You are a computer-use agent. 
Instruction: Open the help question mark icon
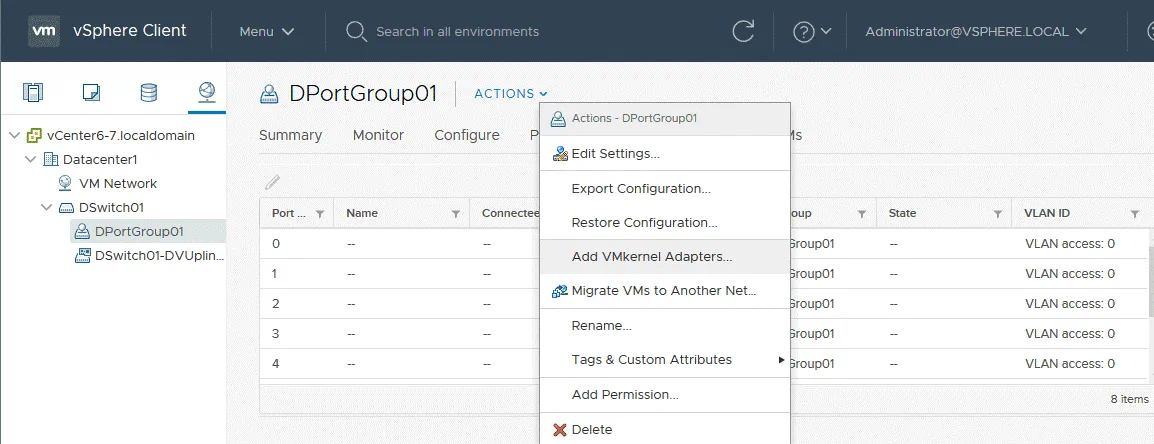click(804, 31)
